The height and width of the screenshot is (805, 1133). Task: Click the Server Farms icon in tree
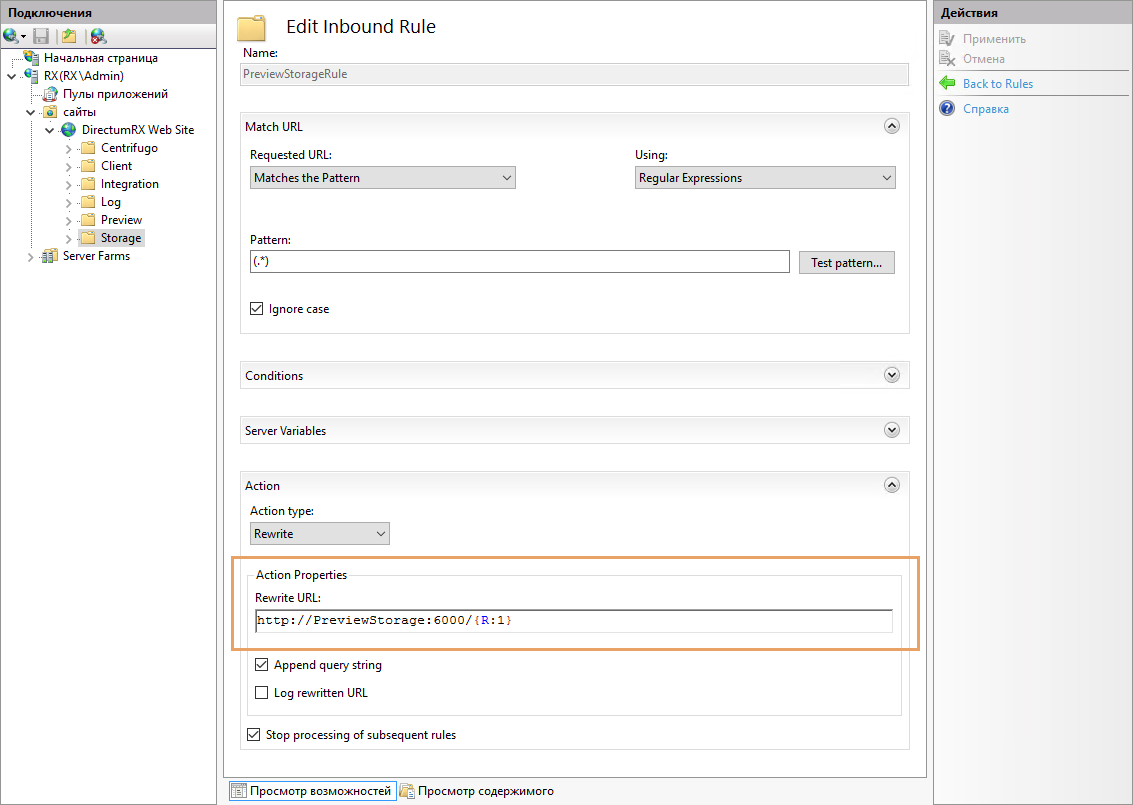pyautogui.click(x=50, y=256)
